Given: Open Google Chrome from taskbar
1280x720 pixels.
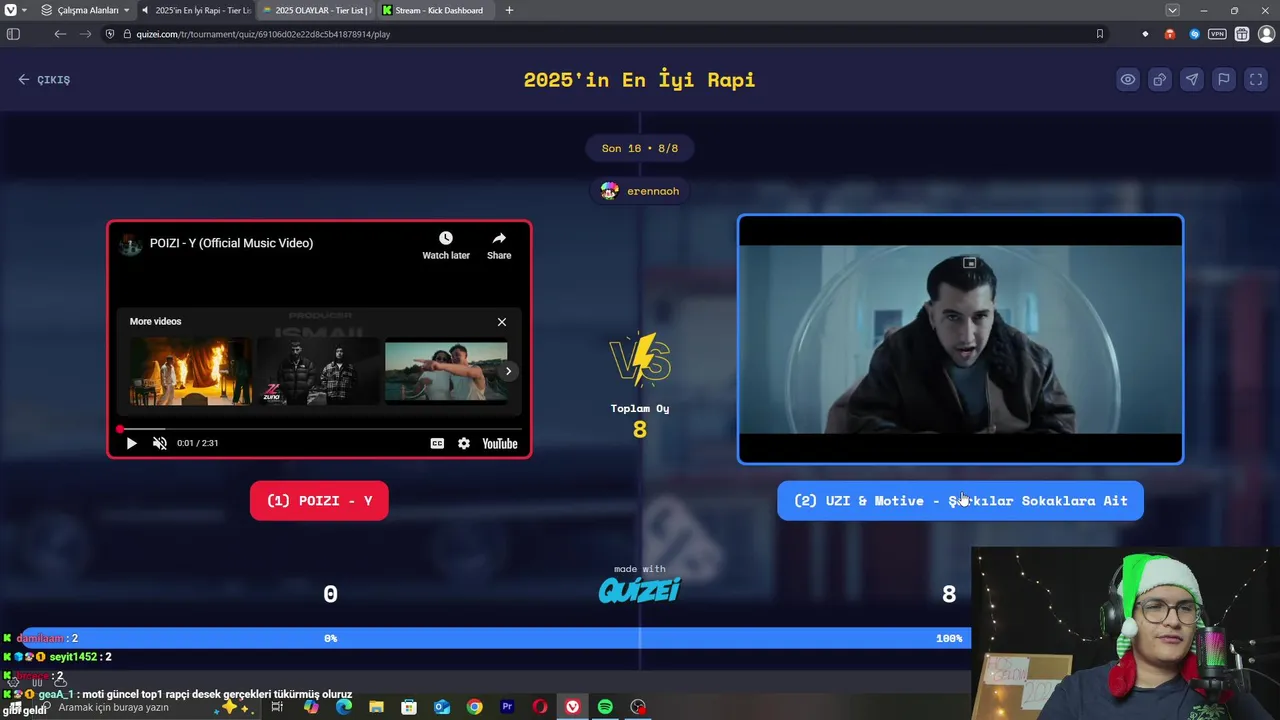Looking at the screenshot, I should tap(474, 707).
